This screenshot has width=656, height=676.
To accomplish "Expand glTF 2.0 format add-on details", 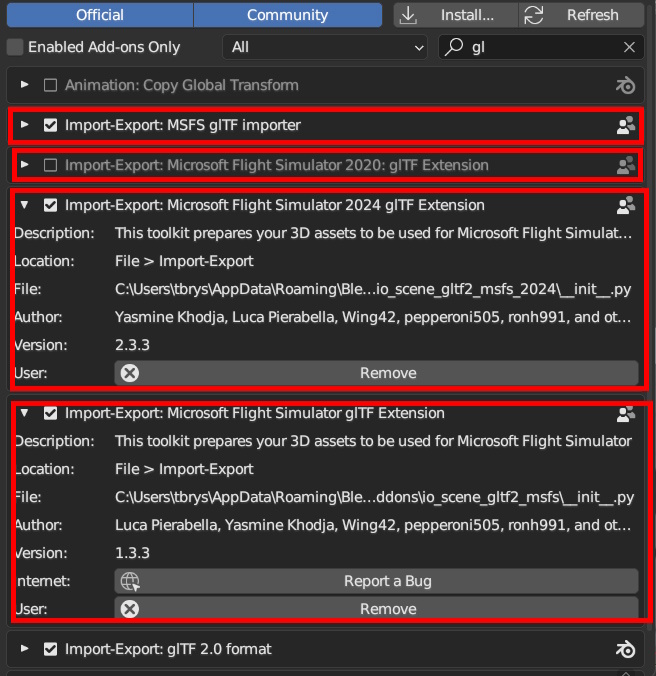I will point(25,649).
